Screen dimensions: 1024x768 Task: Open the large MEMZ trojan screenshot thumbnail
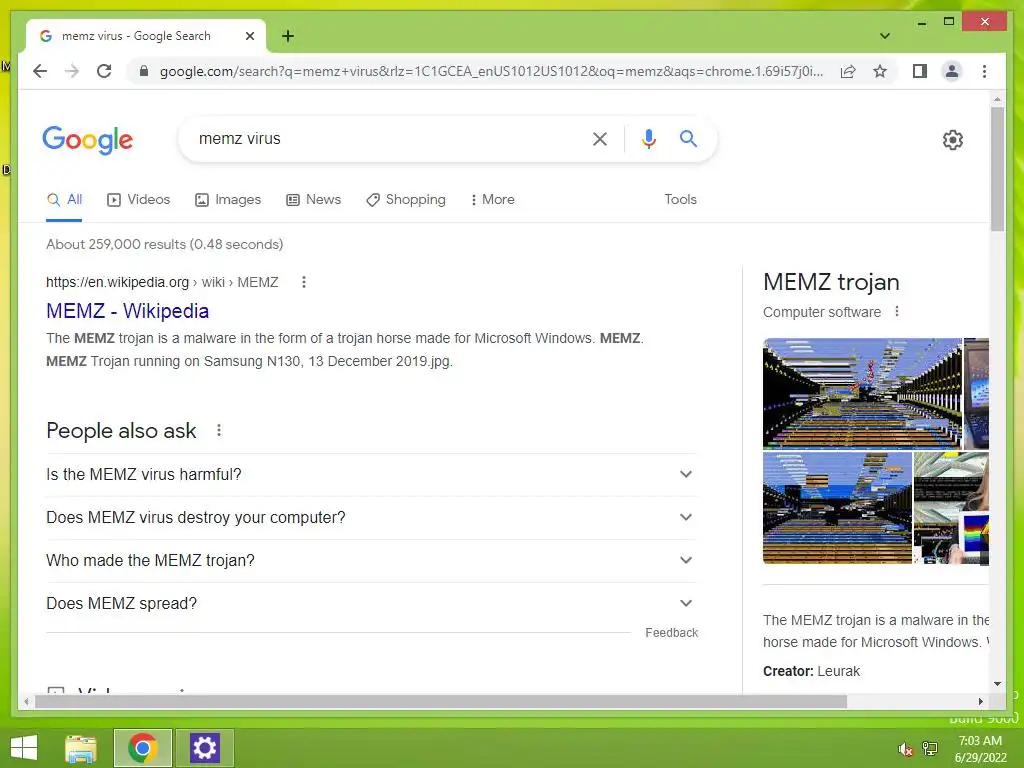pos(862,394)
